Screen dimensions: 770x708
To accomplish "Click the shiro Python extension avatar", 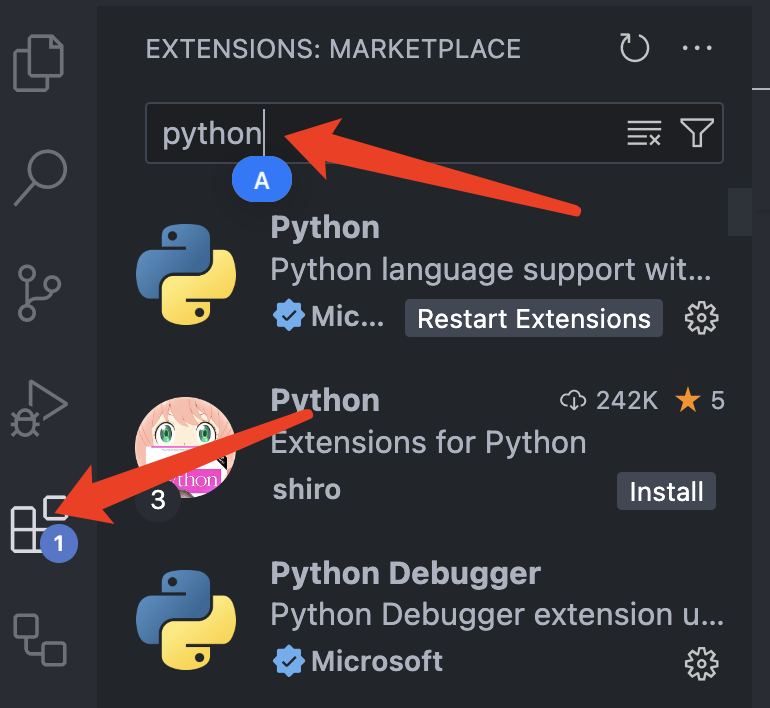I will [185, 445].
